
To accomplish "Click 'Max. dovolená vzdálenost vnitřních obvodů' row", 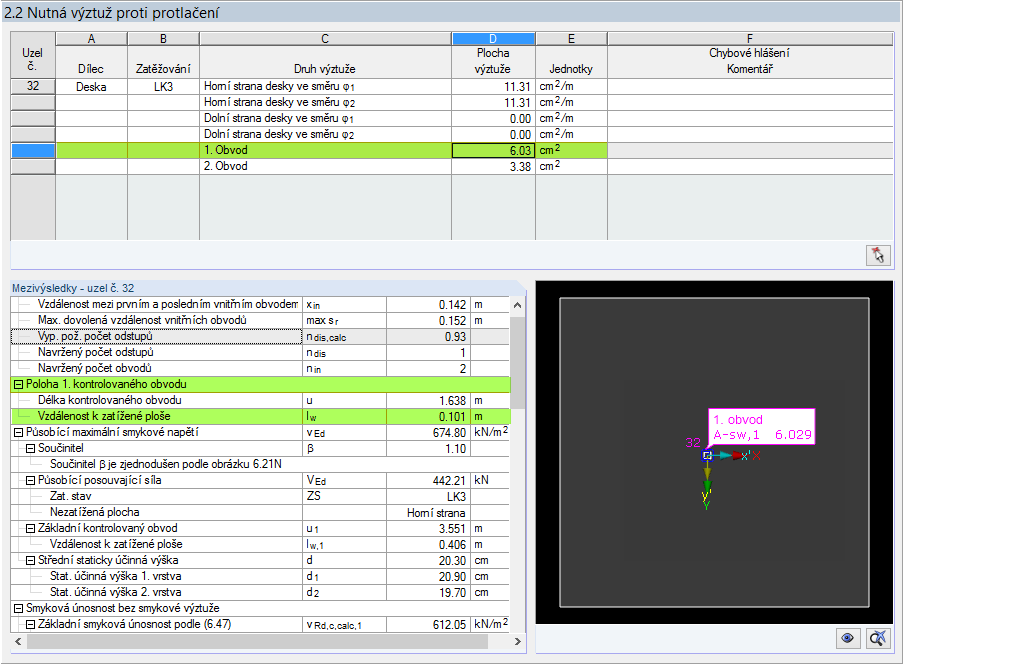I will coord(260,320).
